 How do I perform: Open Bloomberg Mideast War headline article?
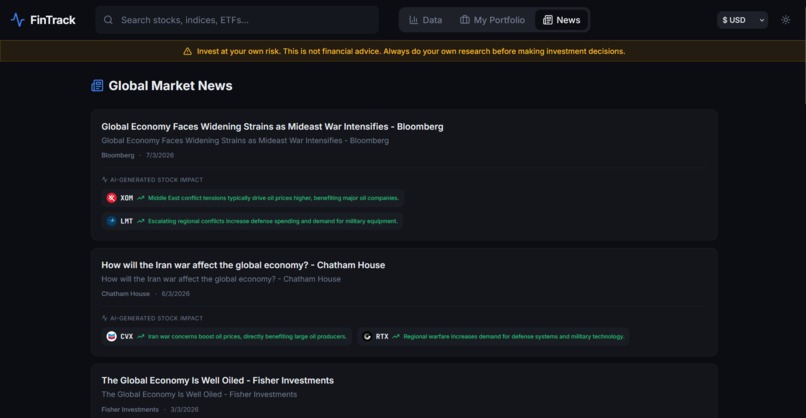pyautogui.click(x=272, y=126)
